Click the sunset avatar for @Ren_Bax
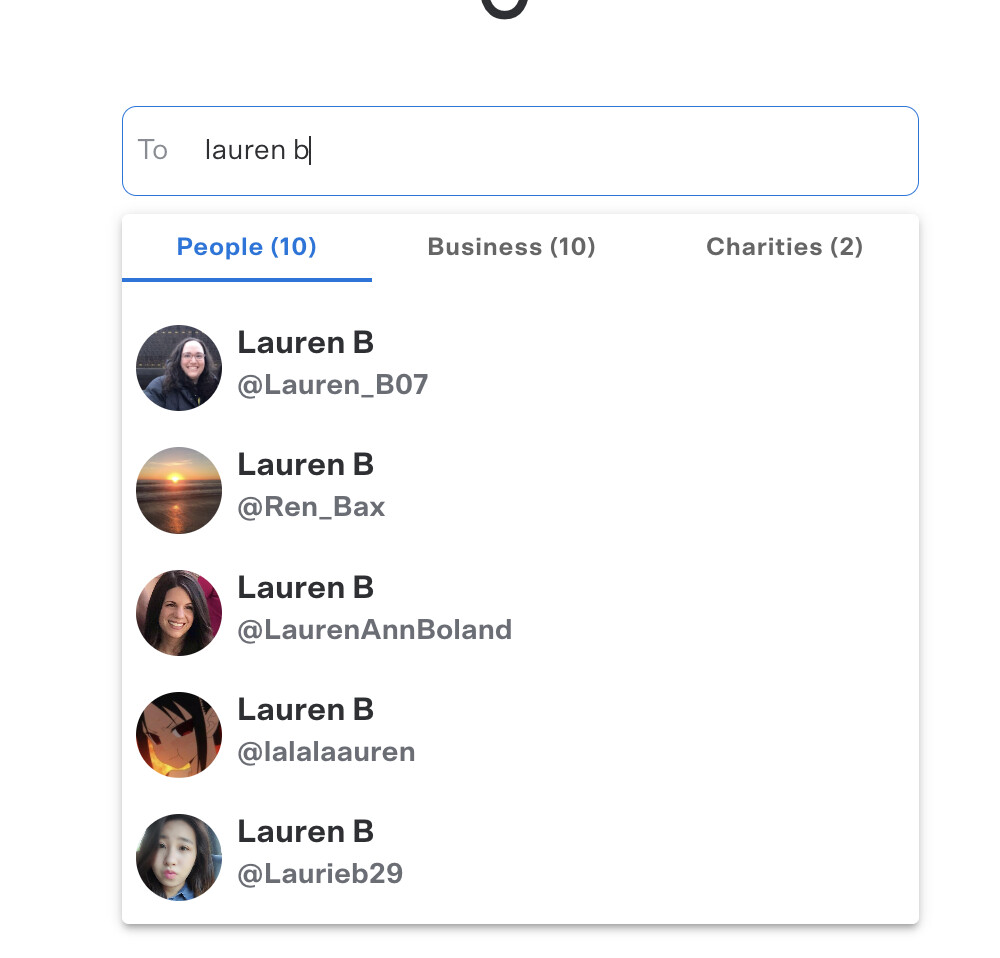 click(179, 490)
